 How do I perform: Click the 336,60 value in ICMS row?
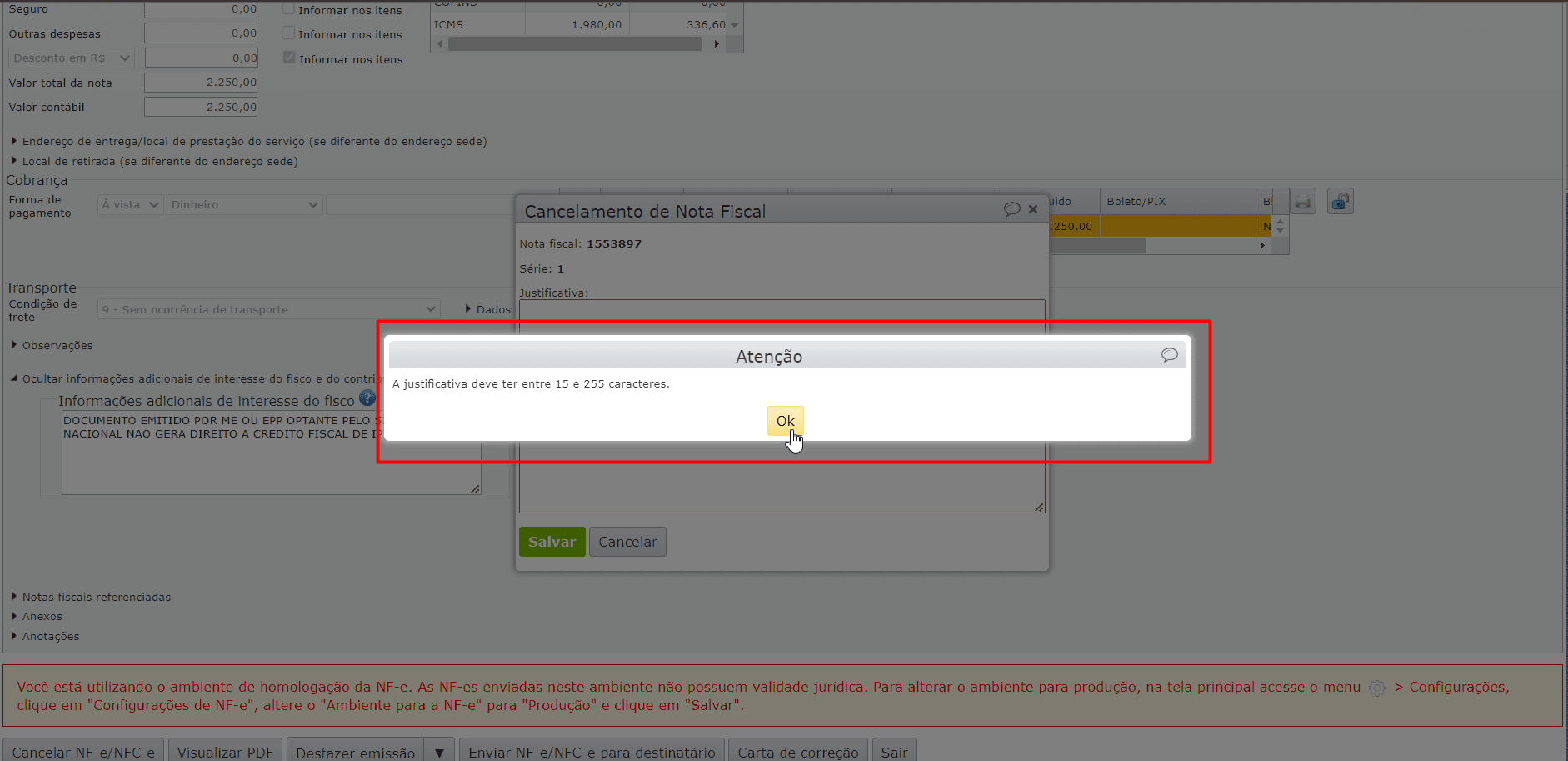click(706, 25)
